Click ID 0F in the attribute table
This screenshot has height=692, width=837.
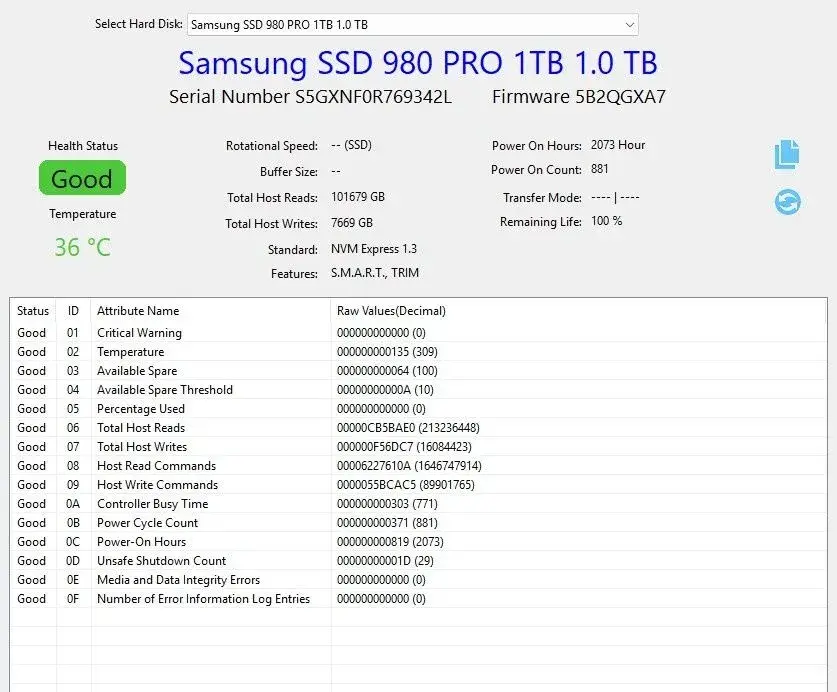point(73,599)
